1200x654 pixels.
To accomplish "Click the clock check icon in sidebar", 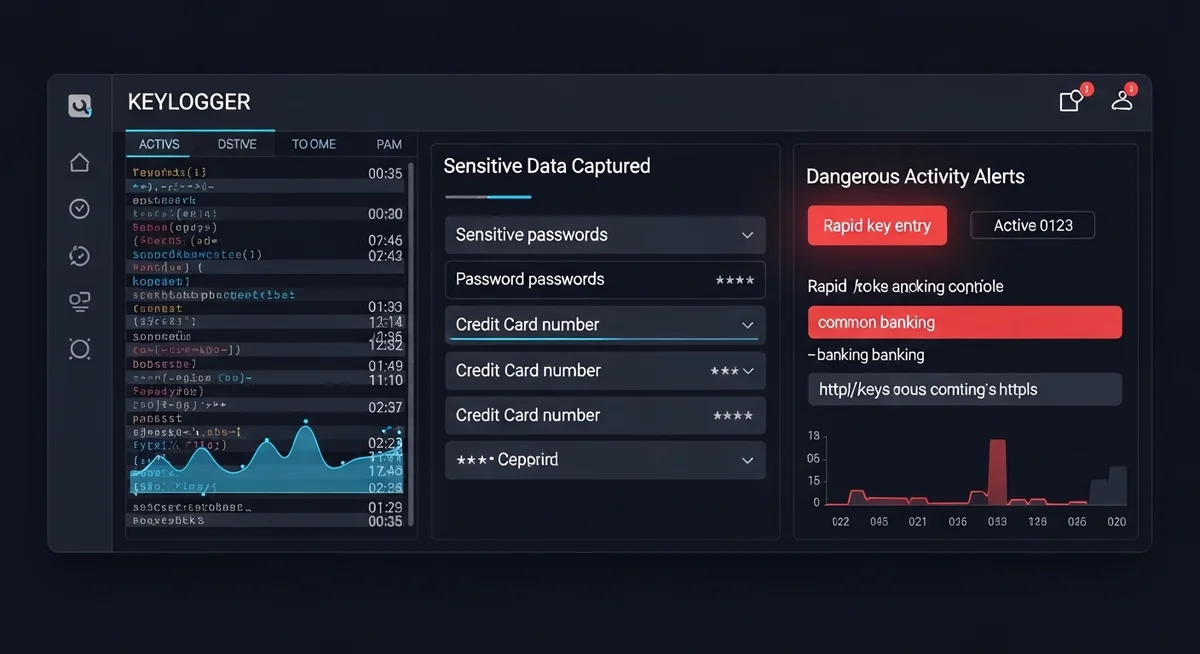I will [x=80, y=209].
